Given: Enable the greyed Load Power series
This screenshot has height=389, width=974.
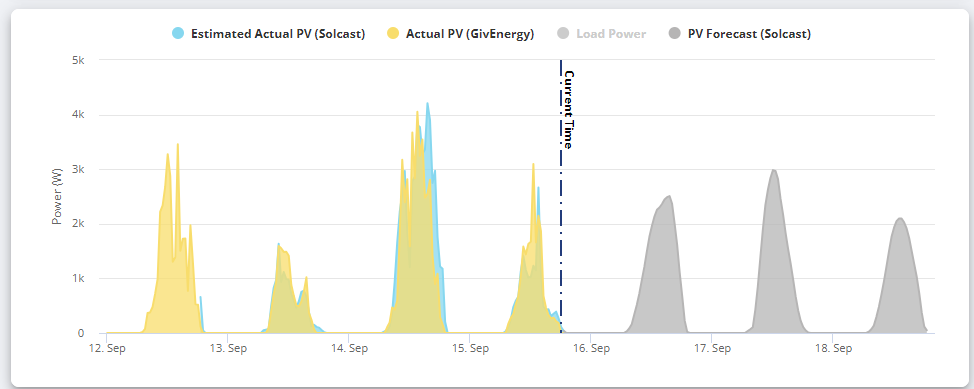Looking at the screenshot, I should tap(602, 34).
